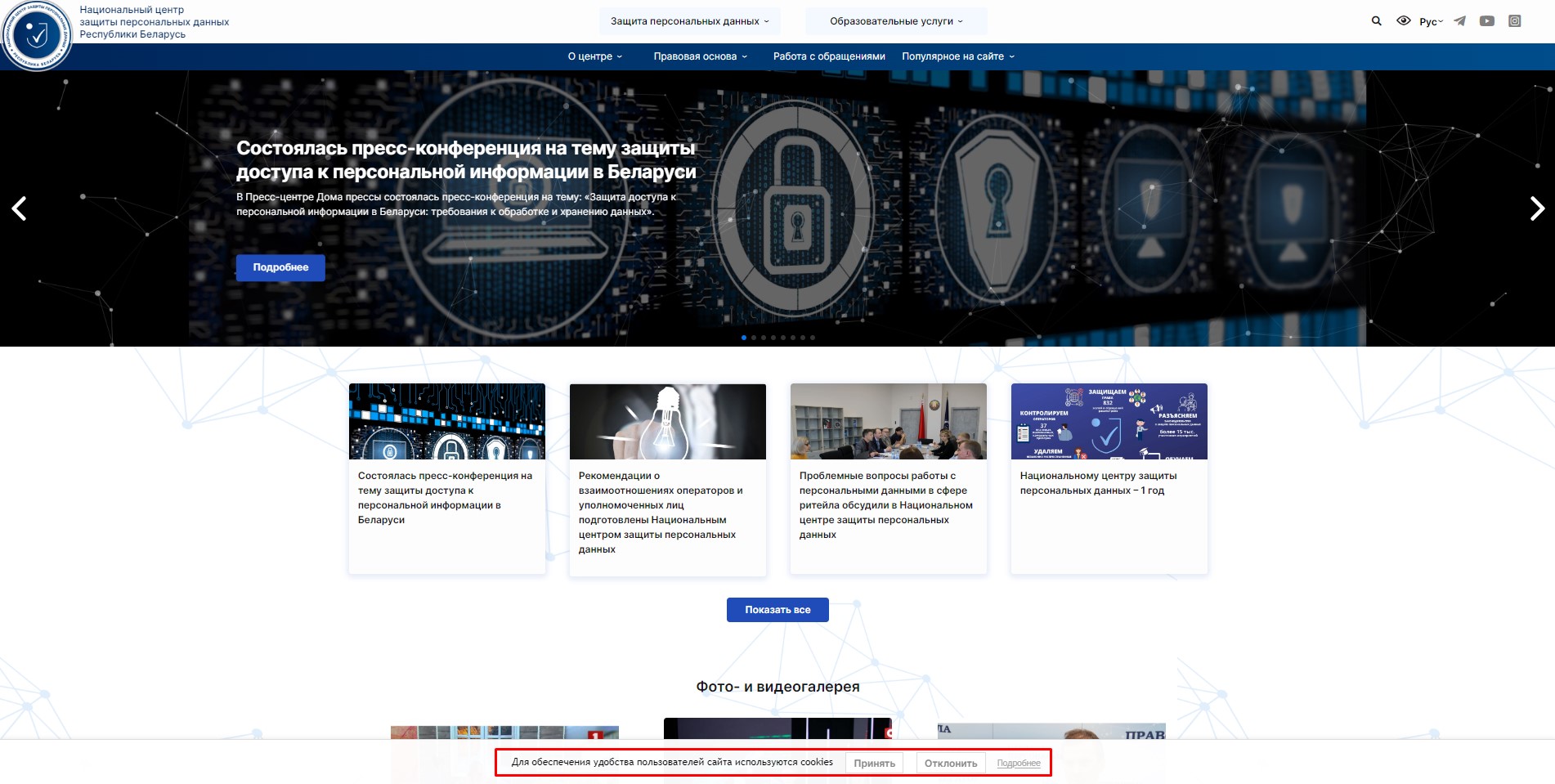Advance to the next slide arrow
Image resolution: width=1555 pixels, height=784 pixels.
pos(1536,208)
